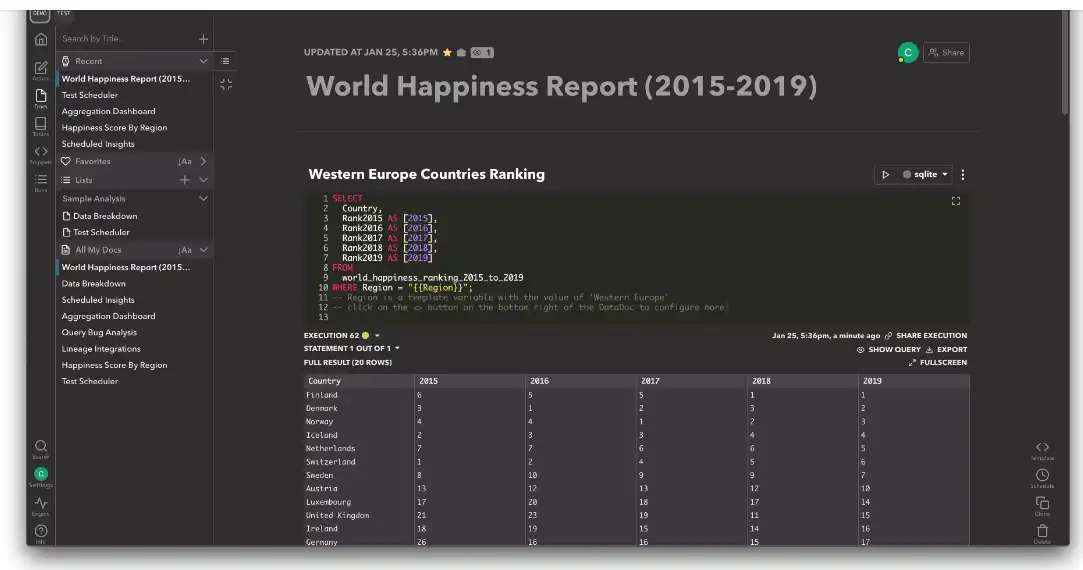The image size is (1083, 570).
Task: Switch to the DEMO environment tab
Action: tap(39, 15)
